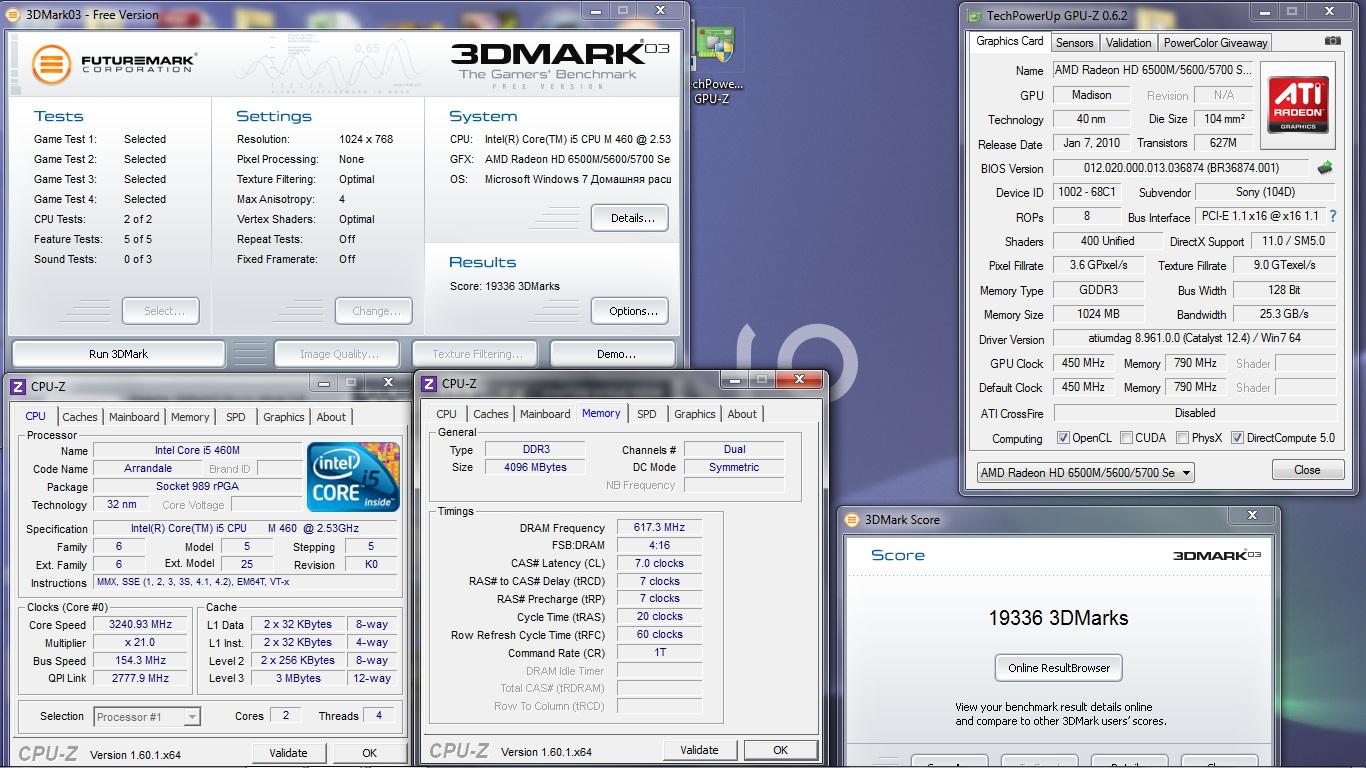
Task: Click the QPI Link '2777.9 MHz' value
Action: [x=140, y=678]
